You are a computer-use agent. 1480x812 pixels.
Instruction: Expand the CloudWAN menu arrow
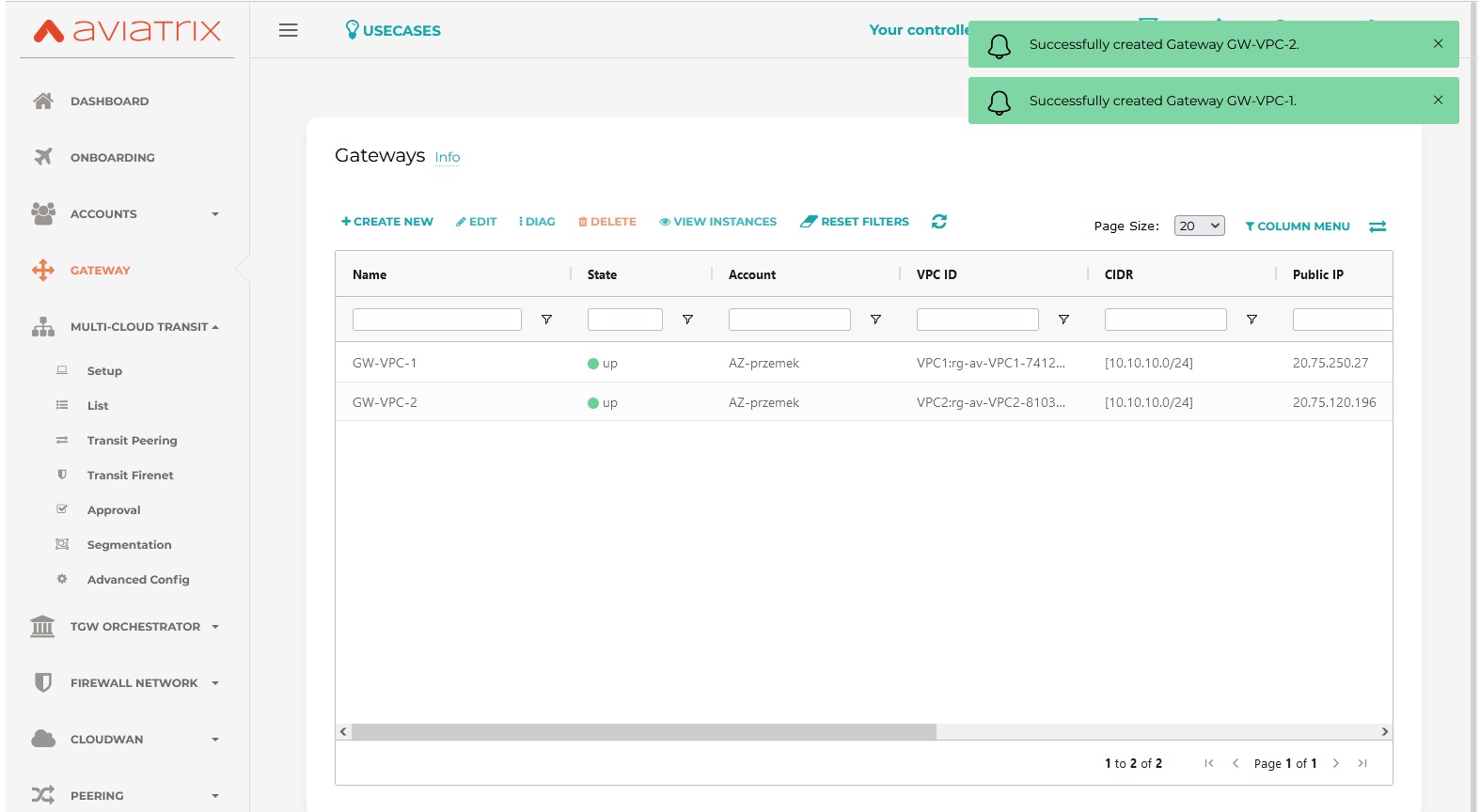[215, 740]
